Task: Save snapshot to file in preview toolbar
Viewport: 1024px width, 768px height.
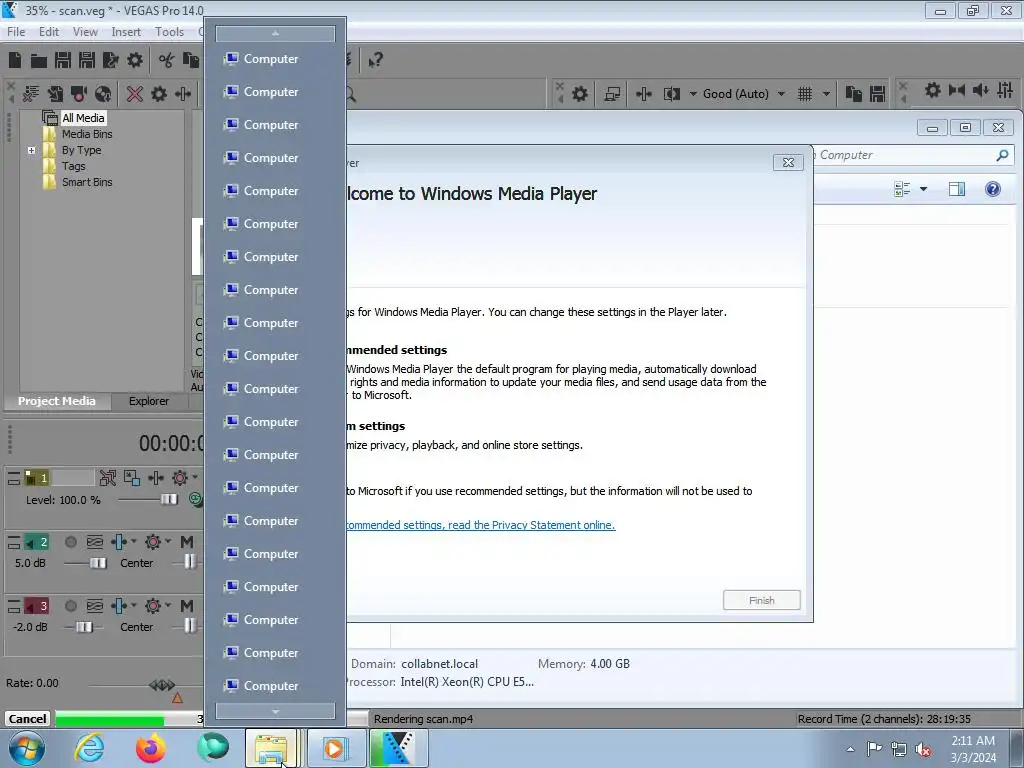Action: tap(878, 94)
